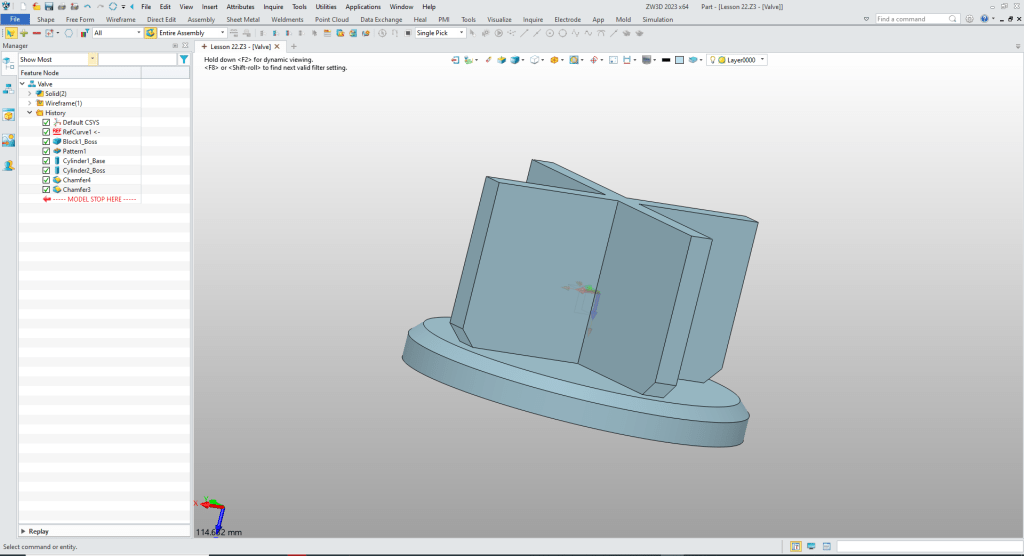Collapse the History tree node

[30, 113]
